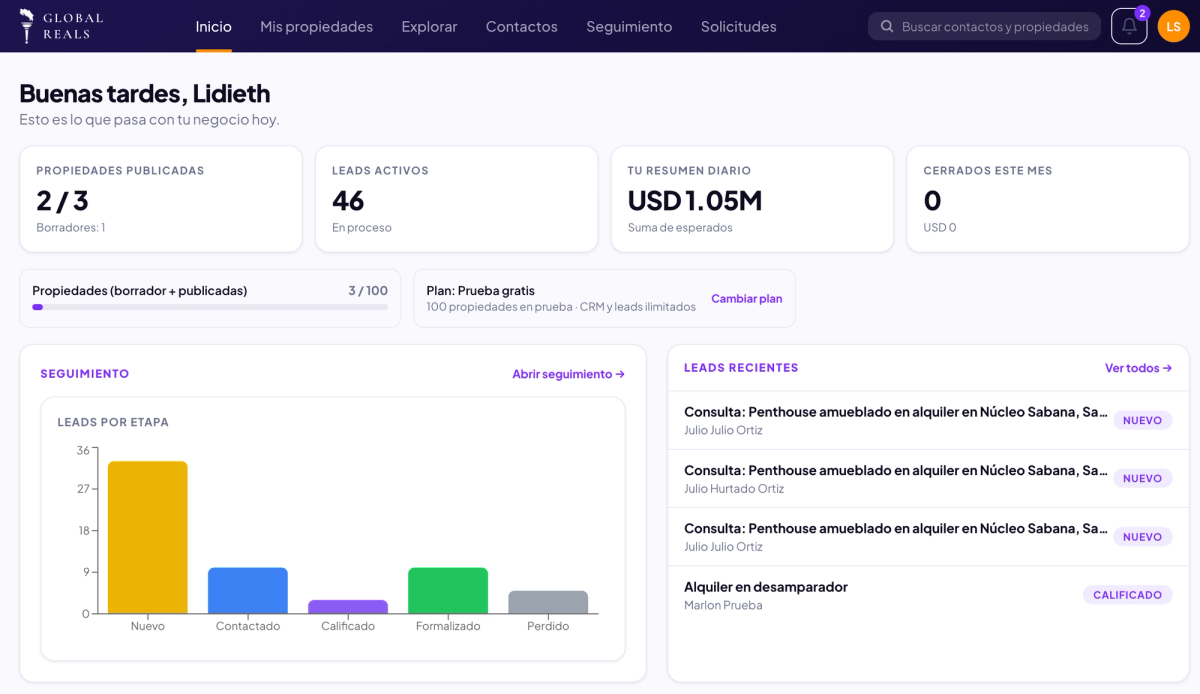Open the Solicitudes tab
The width and height of the screenshot is (1200, 694).
[738, 27]
